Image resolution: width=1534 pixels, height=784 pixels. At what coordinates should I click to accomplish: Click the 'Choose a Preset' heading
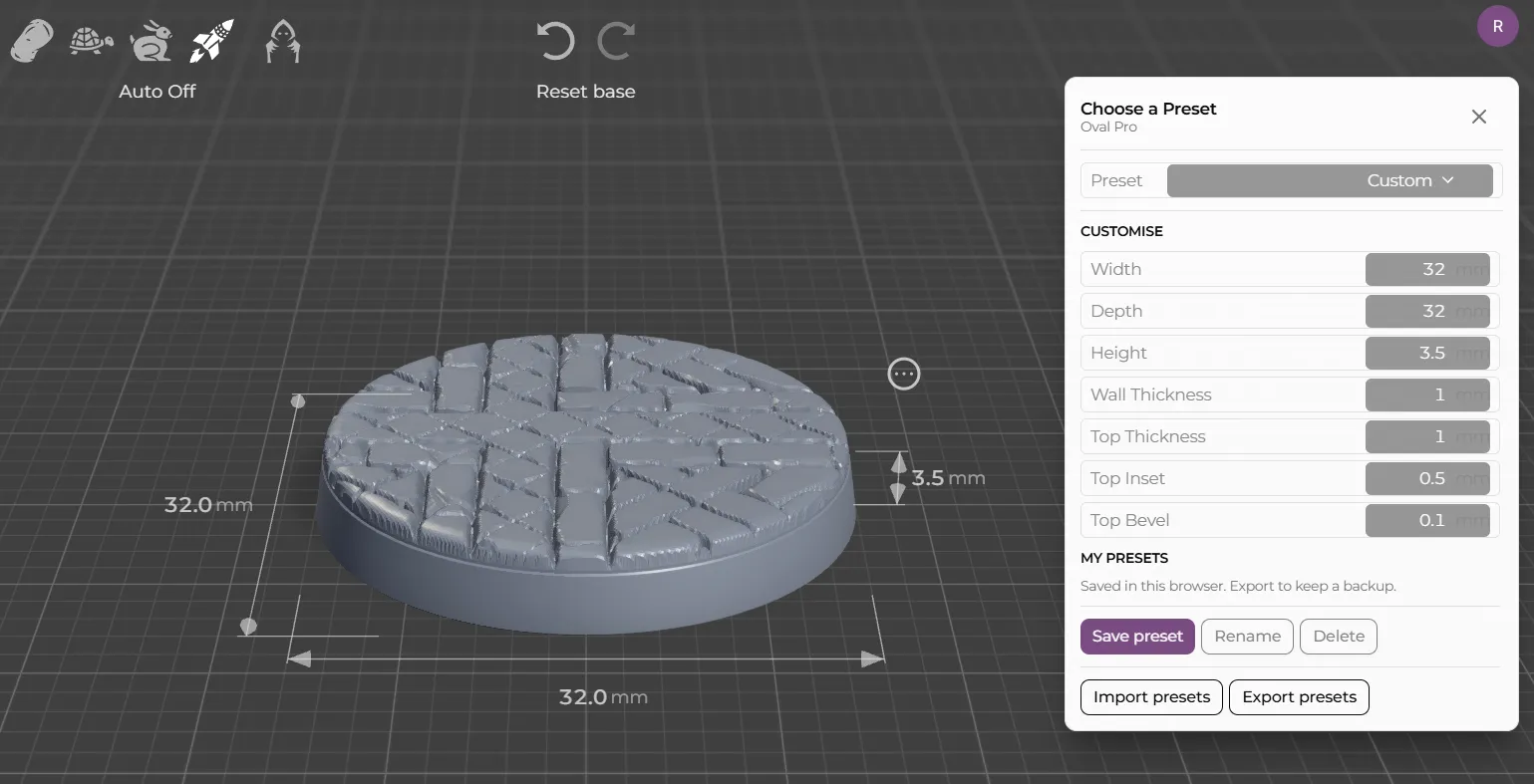coord(1148,109)
